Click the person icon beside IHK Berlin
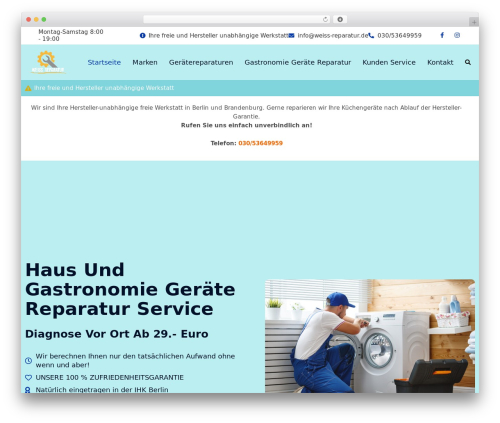 [x=28, y=390]
